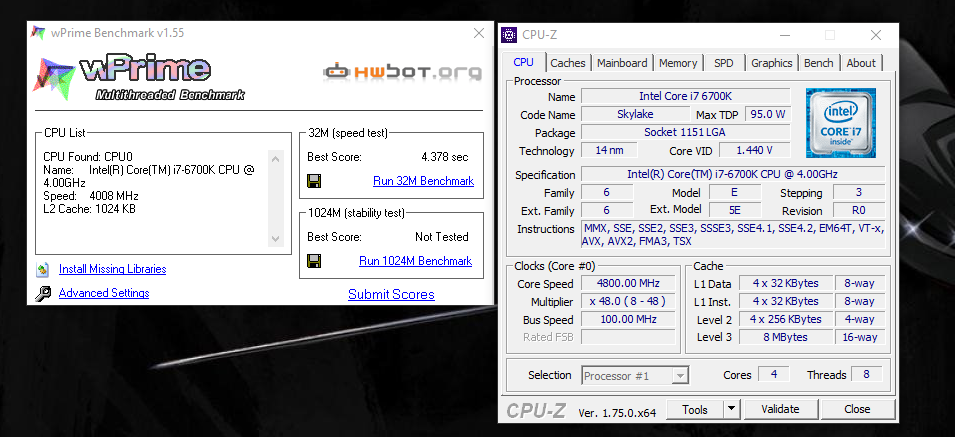
Task: Click the Cores value 4
Action: click(x=774, y=374)
